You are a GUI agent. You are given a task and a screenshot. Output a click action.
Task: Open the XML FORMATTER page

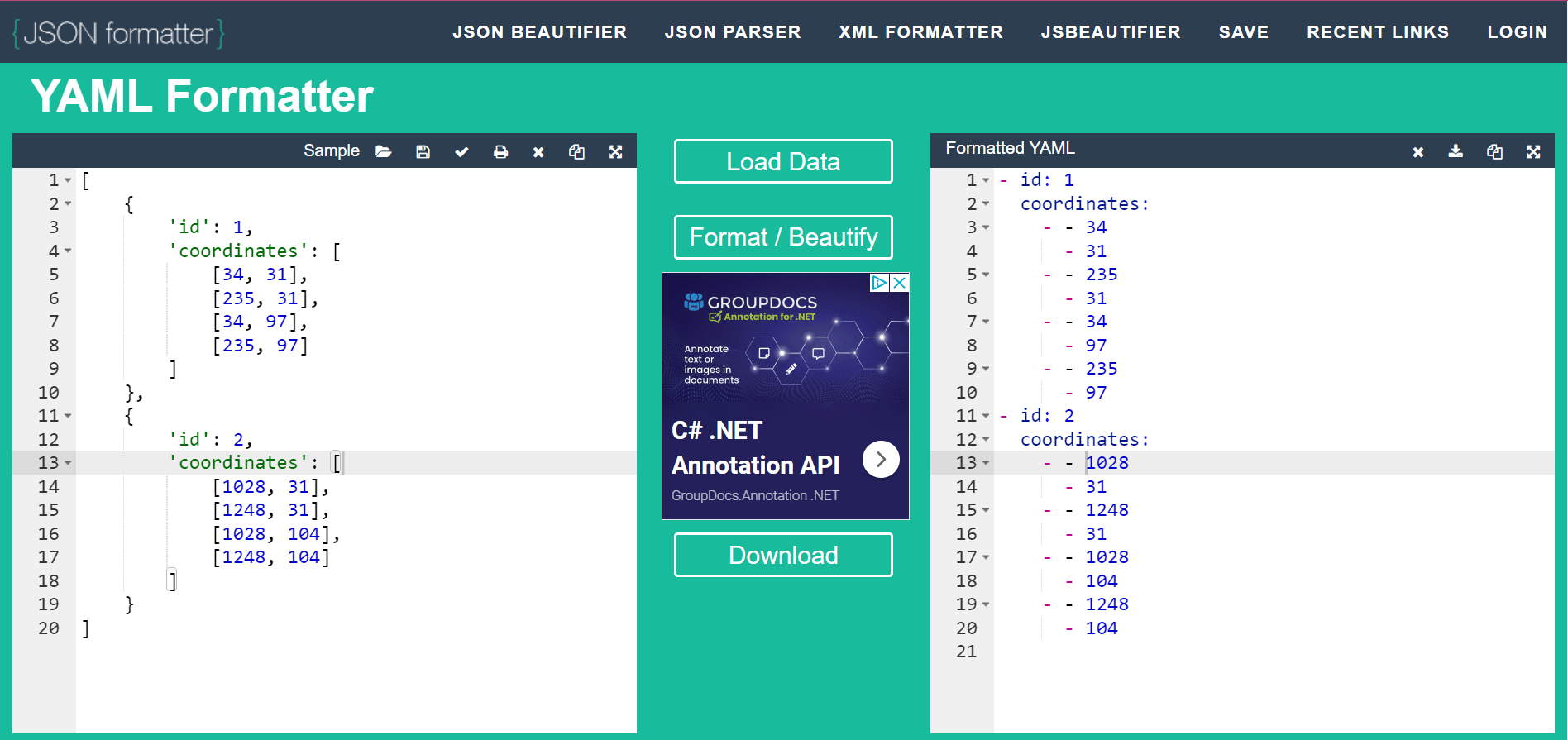(x=920, y=32)
